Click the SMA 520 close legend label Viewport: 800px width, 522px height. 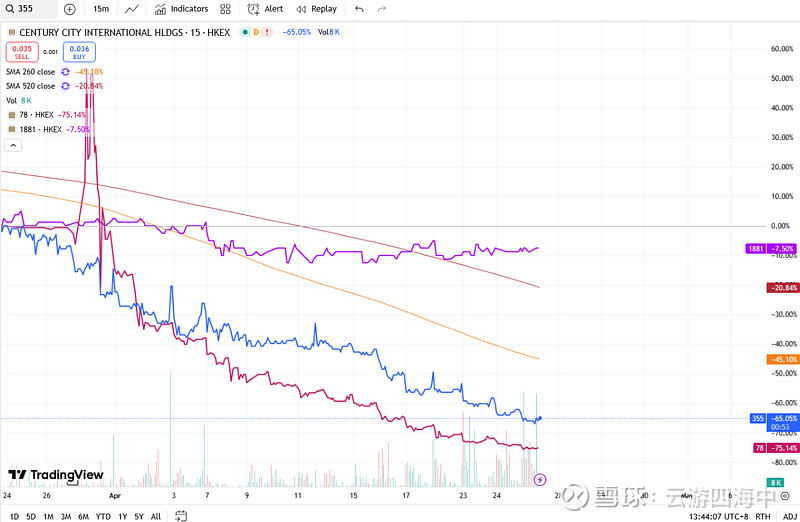pos(31,86)
